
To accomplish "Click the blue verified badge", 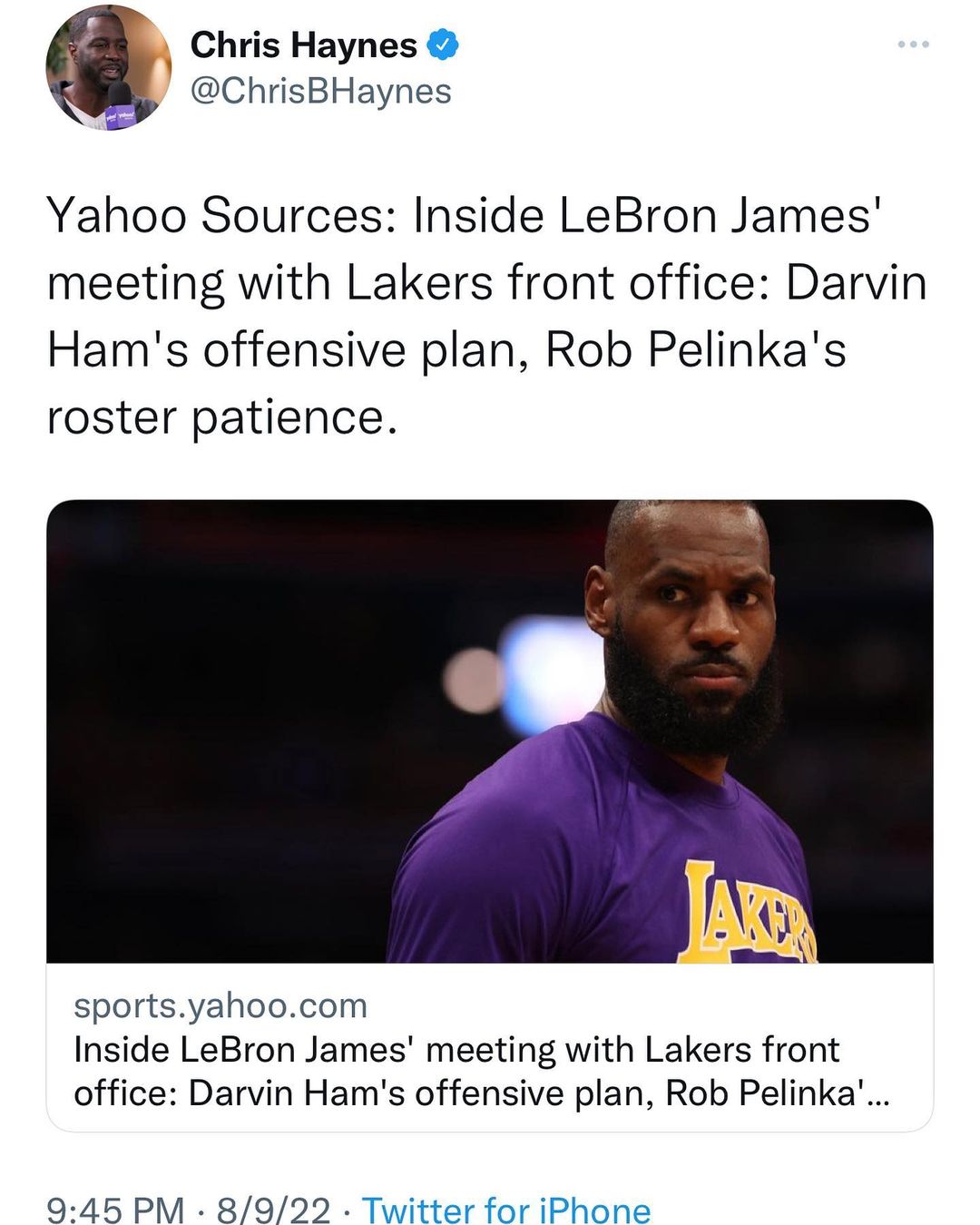I will [443, 44].
